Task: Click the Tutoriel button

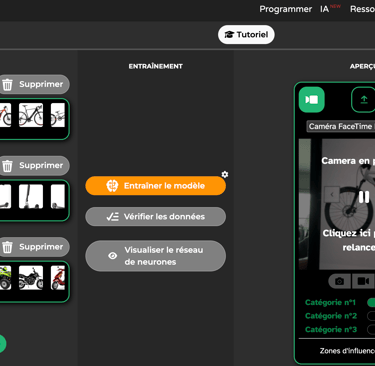Action: pos(246,34)
